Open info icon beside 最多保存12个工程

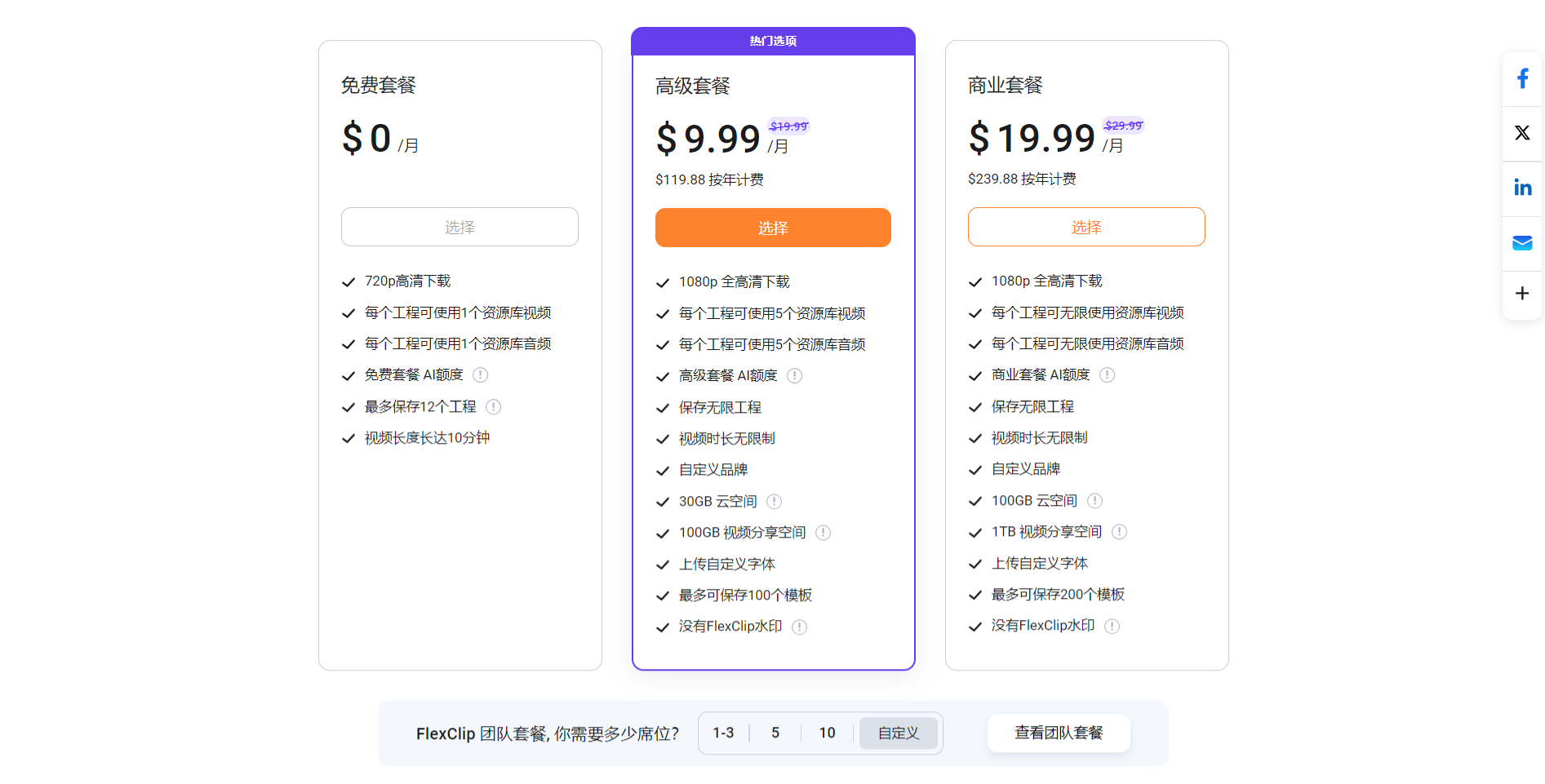(494, 407)
